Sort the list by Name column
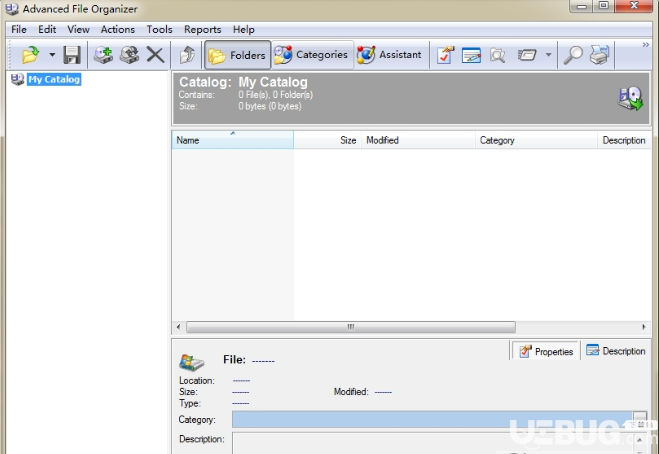 pyautogui.click(x=232, y=140)
